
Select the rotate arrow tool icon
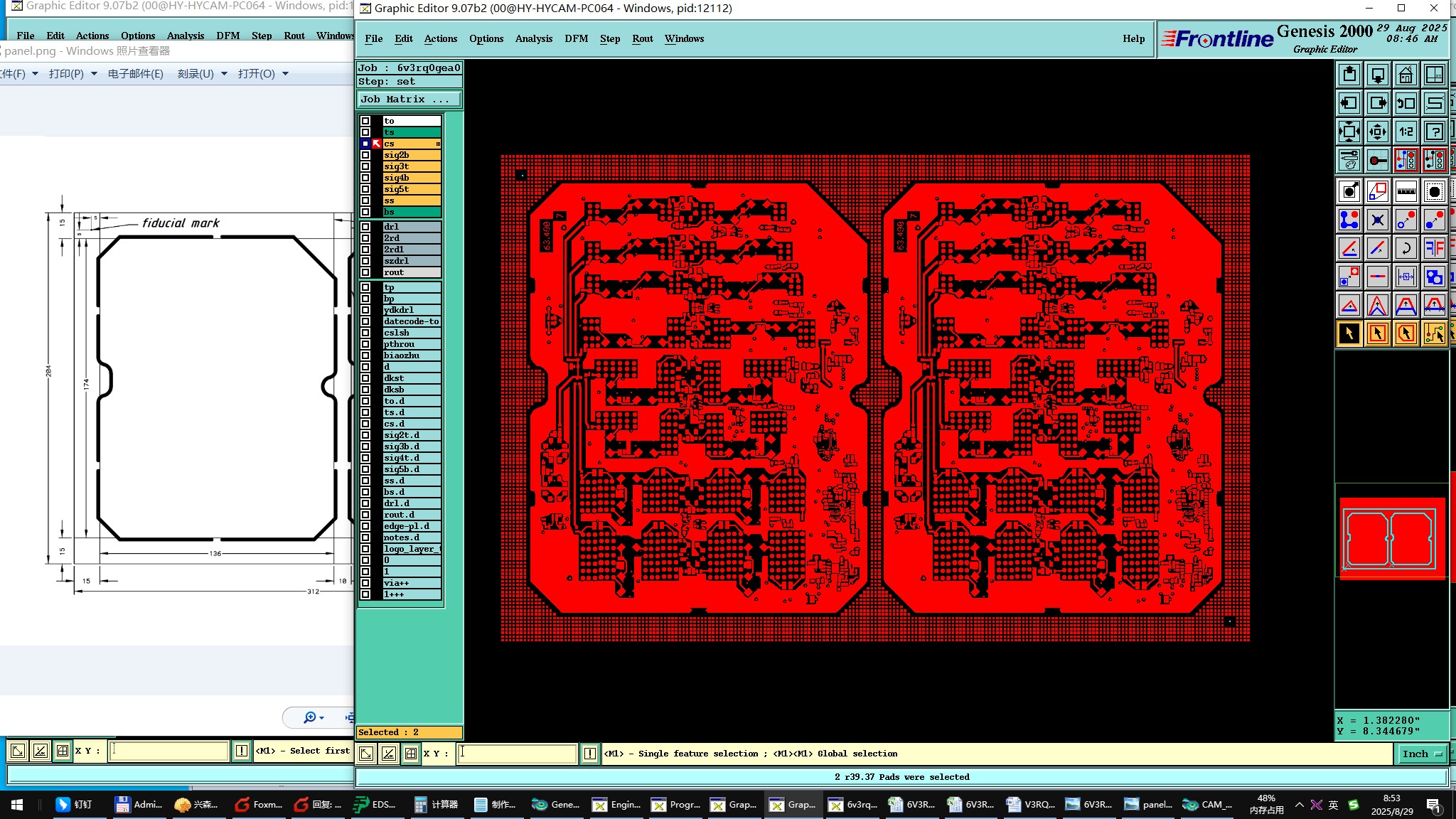(x=1406, y=248)
